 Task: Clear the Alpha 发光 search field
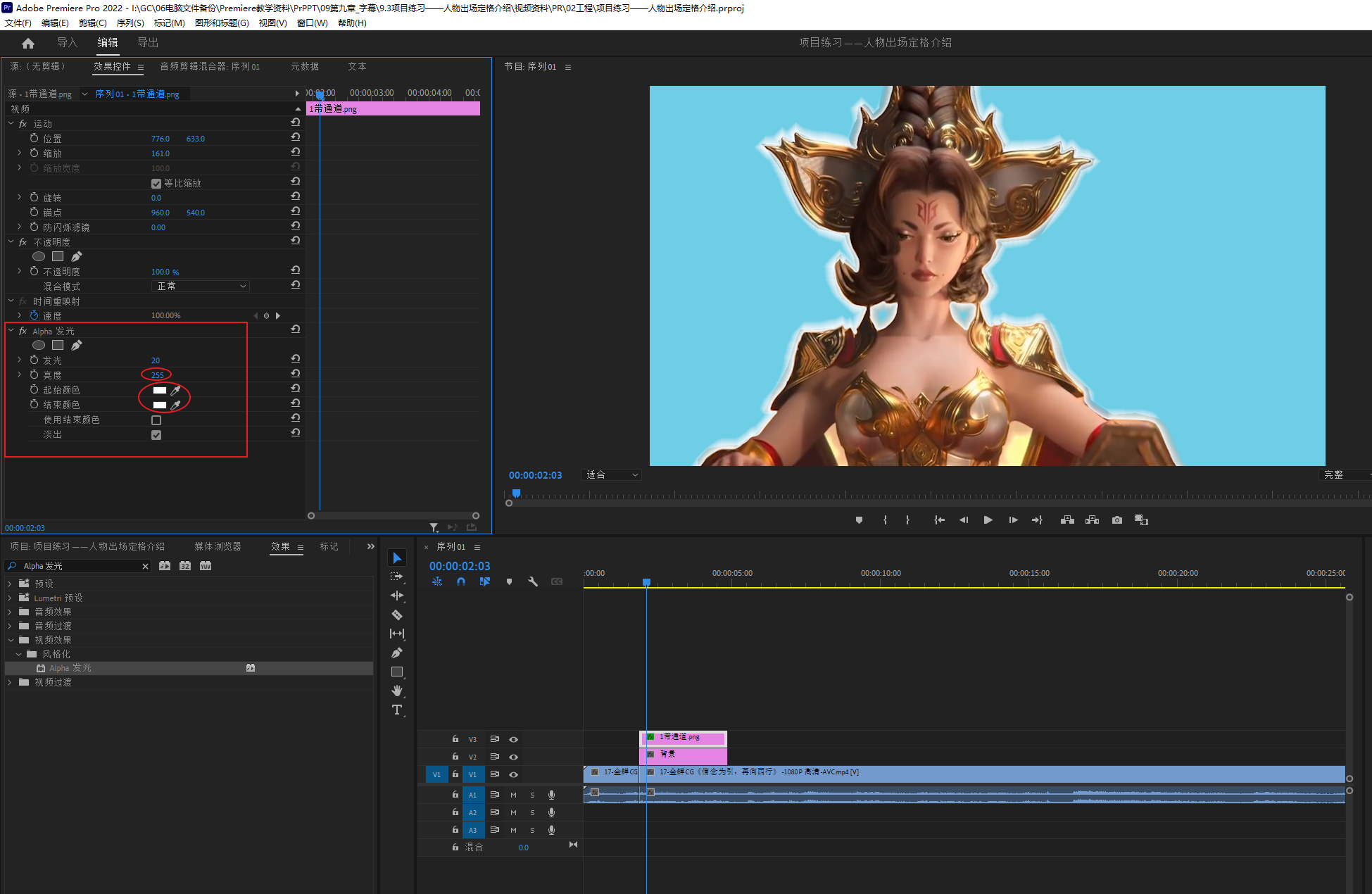pos(146,567)
